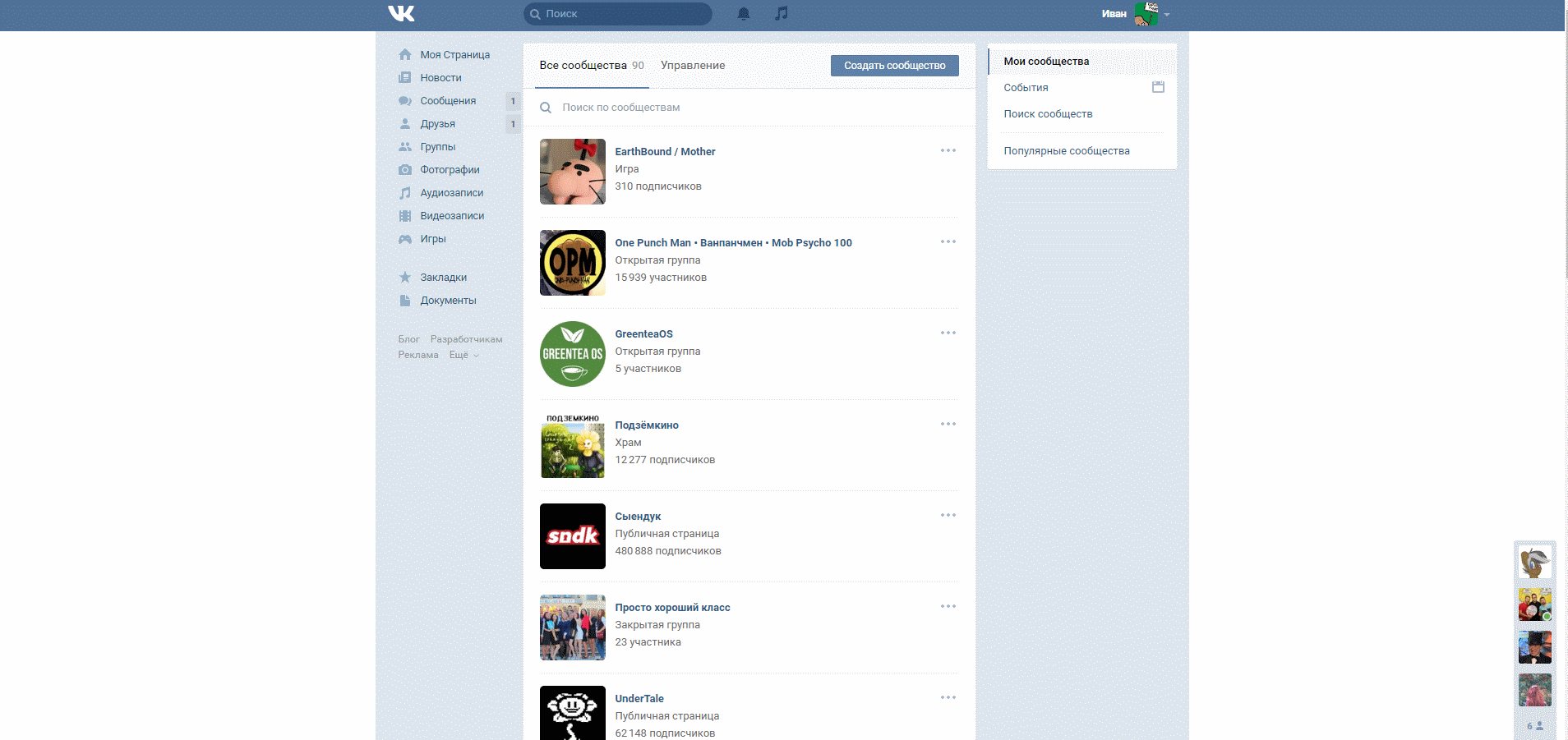This screenshot has height=740, width=1568.
Task: Click the Иван profile avatar in header
Action: tap(1146, 14)
